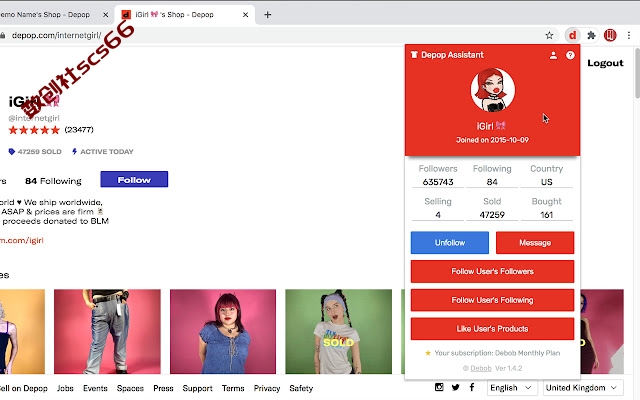Open the Instagram icon in footer

tap(439, 387)
